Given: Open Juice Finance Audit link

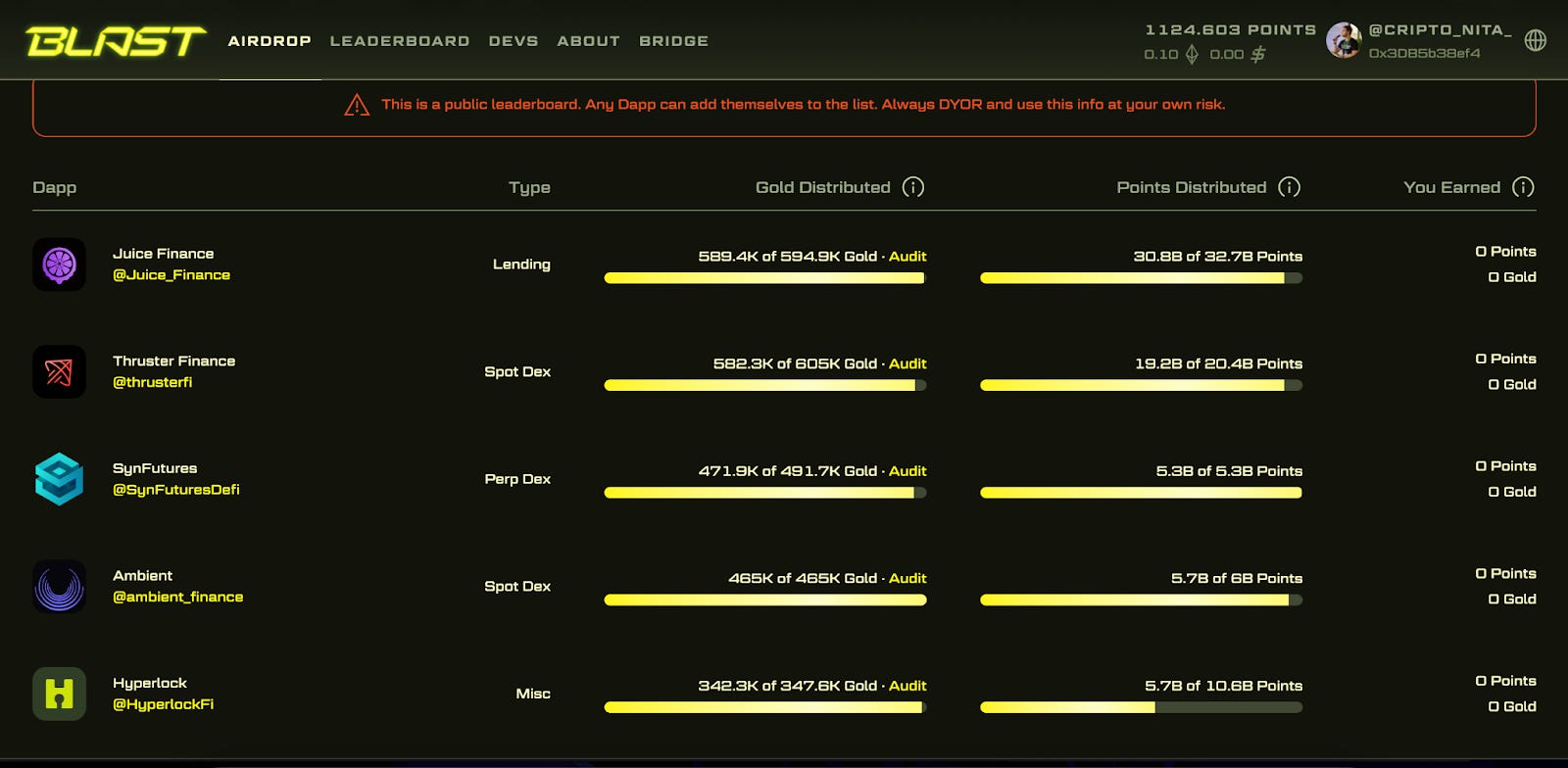Looking at the screenshot, I should 907,257.
